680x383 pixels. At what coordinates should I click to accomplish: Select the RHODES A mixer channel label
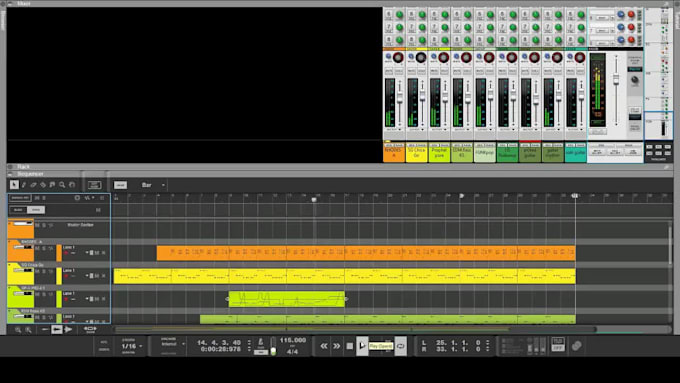[x=394, y=153]
